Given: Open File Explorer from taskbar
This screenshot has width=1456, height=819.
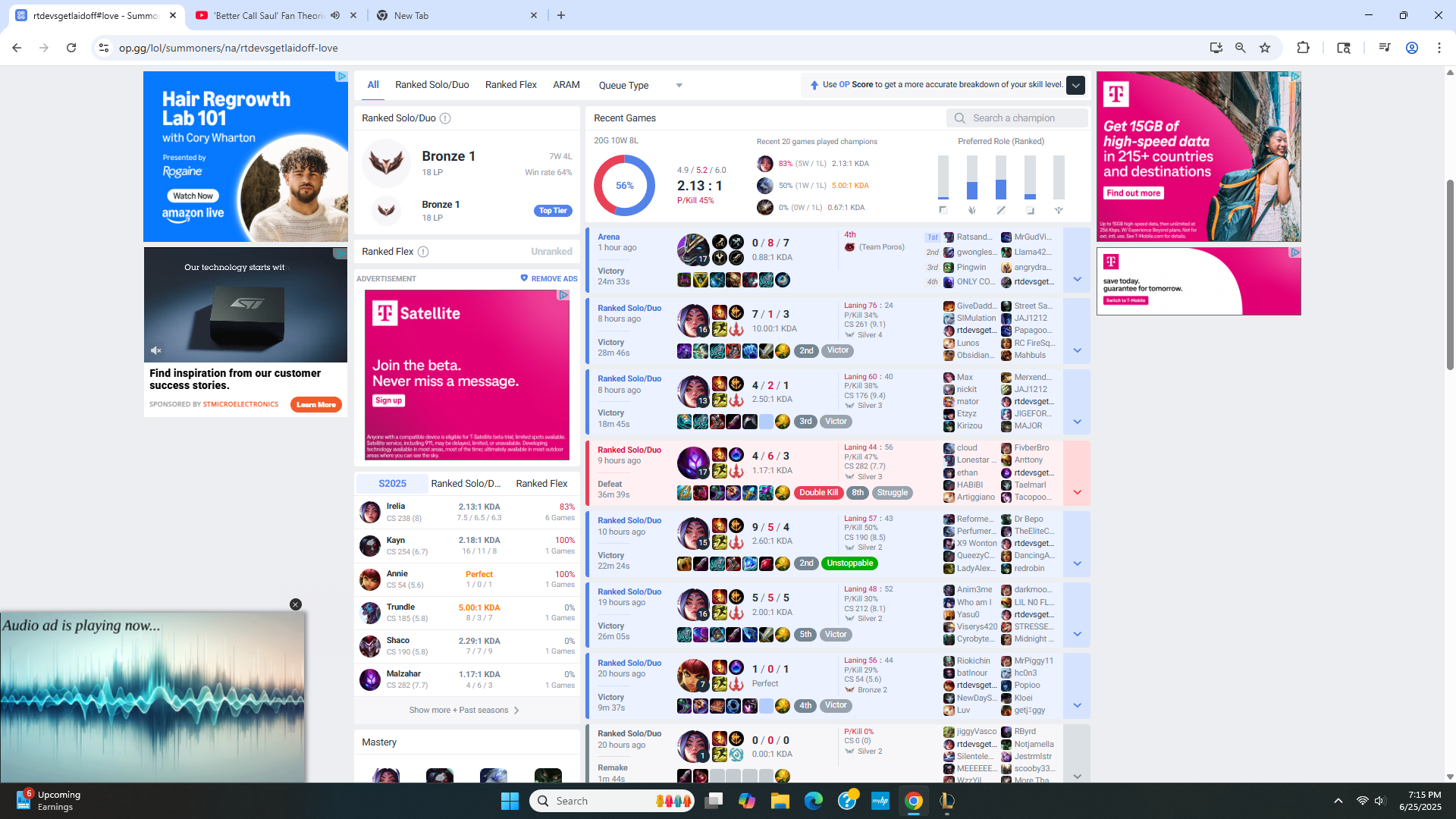Looking at the screenshot, I should (780, 801).
